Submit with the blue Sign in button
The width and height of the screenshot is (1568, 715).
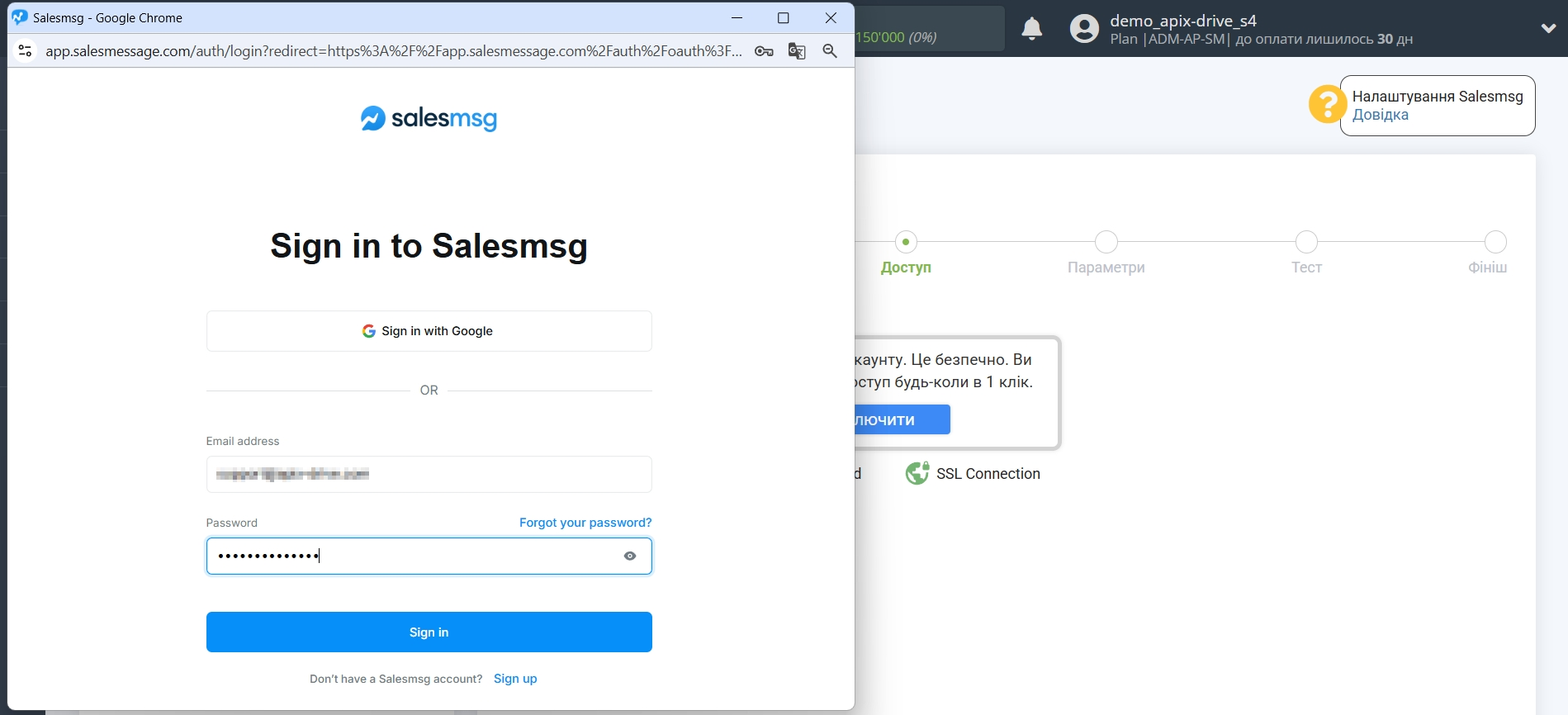(x=429, y=632)
